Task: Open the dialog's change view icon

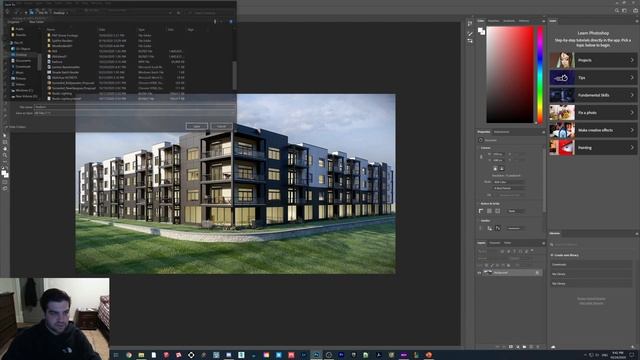Action: [x=215, y=22]
